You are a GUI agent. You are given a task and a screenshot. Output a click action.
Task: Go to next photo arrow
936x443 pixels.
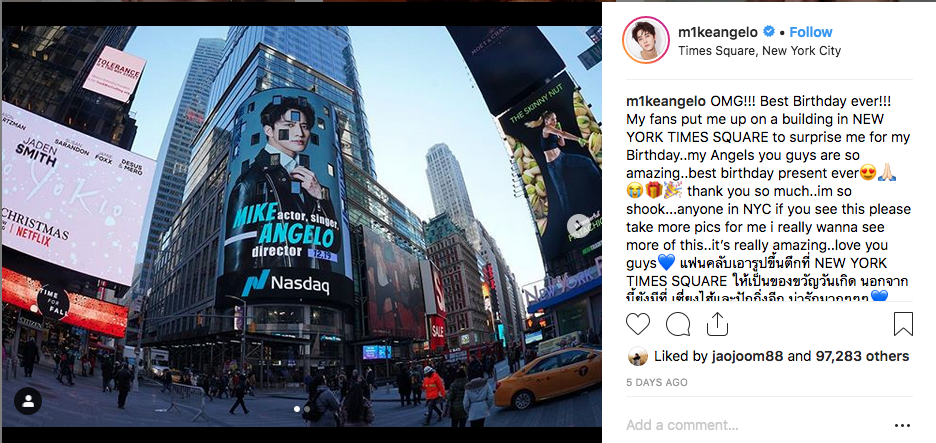(x=577, y=226)
